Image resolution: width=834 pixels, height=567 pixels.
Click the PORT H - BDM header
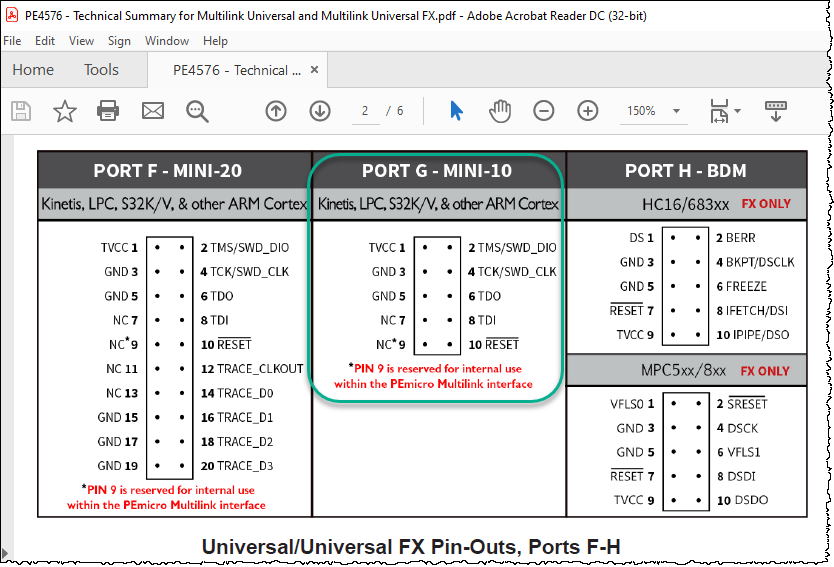coord(686,171)
